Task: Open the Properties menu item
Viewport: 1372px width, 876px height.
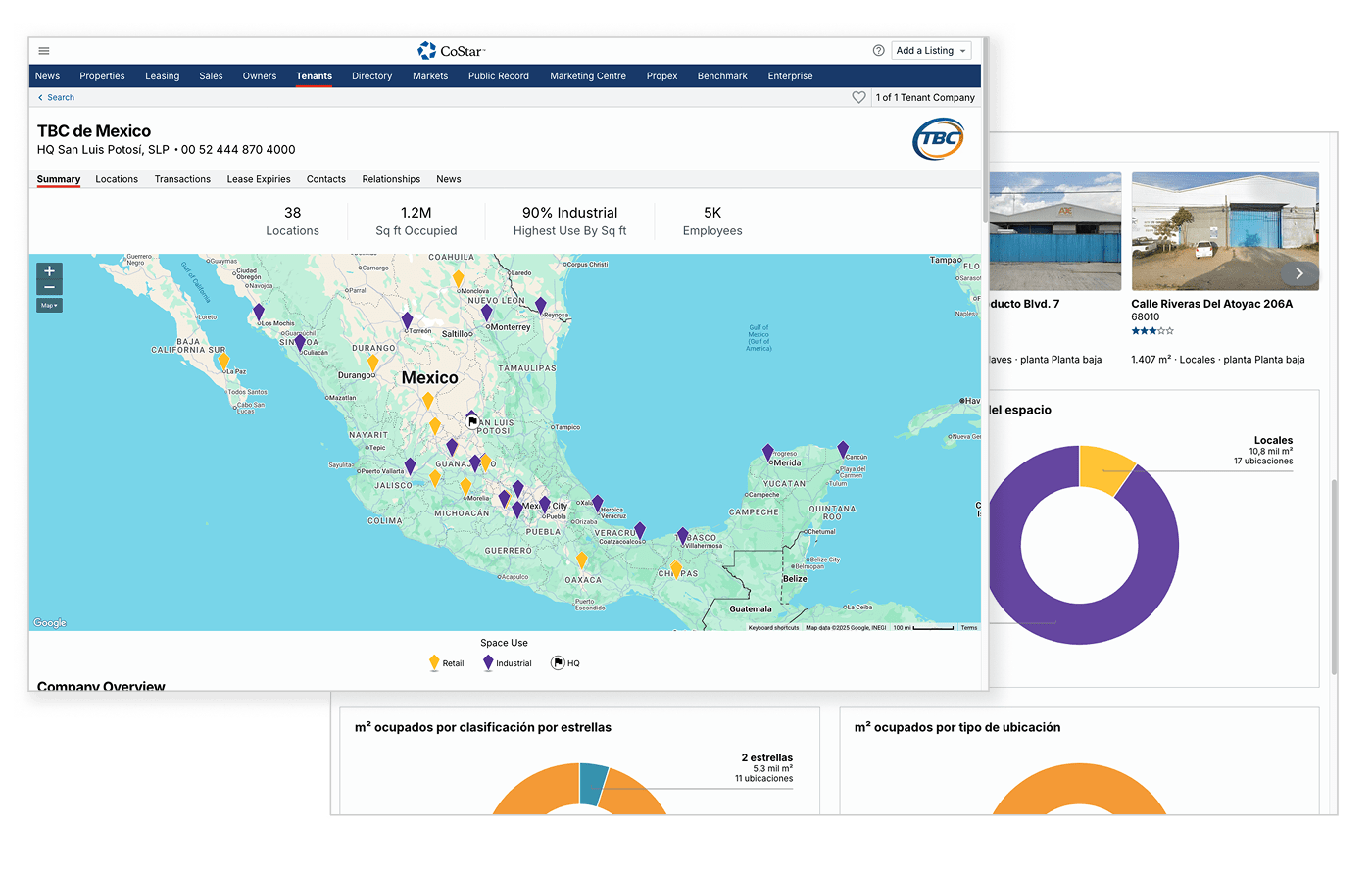Action: pos(102,76)
